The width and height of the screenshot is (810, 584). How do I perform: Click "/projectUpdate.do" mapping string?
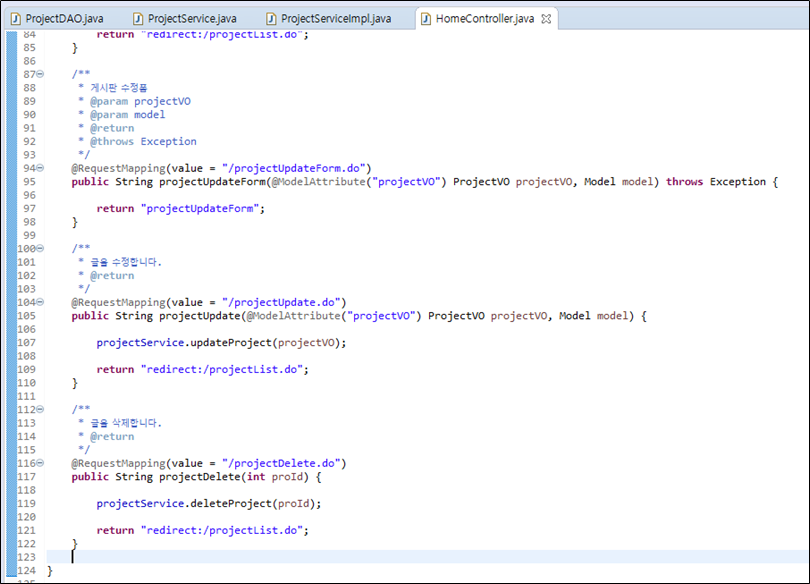point(282,303)
